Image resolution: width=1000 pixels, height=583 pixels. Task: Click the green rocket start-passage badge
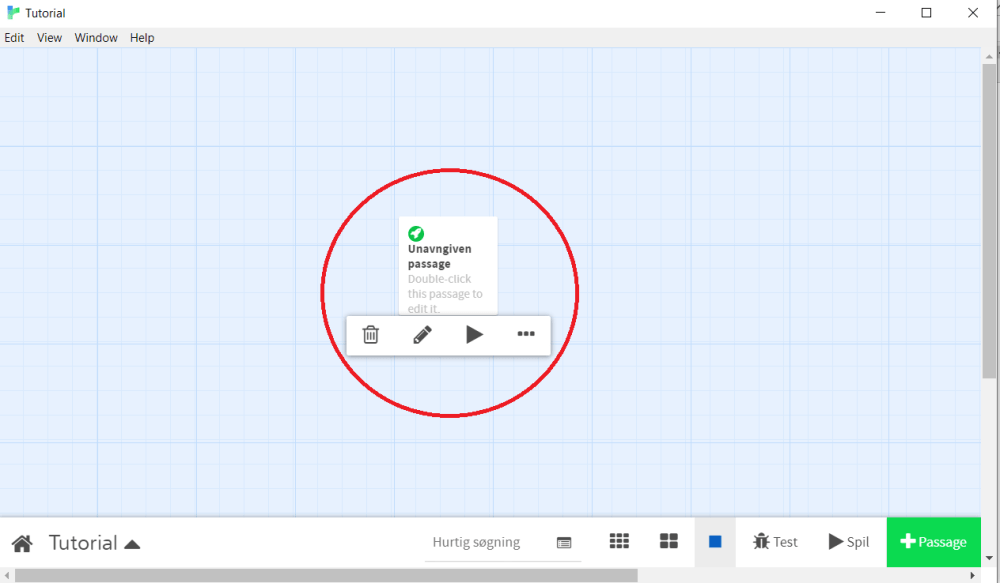pos(415,233)
